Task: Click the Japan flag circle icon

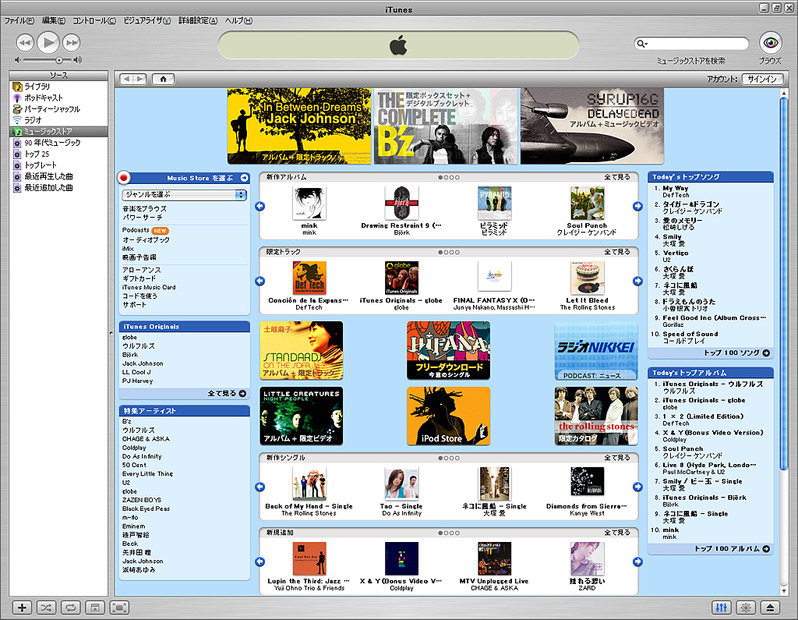Action: point(124,178)
